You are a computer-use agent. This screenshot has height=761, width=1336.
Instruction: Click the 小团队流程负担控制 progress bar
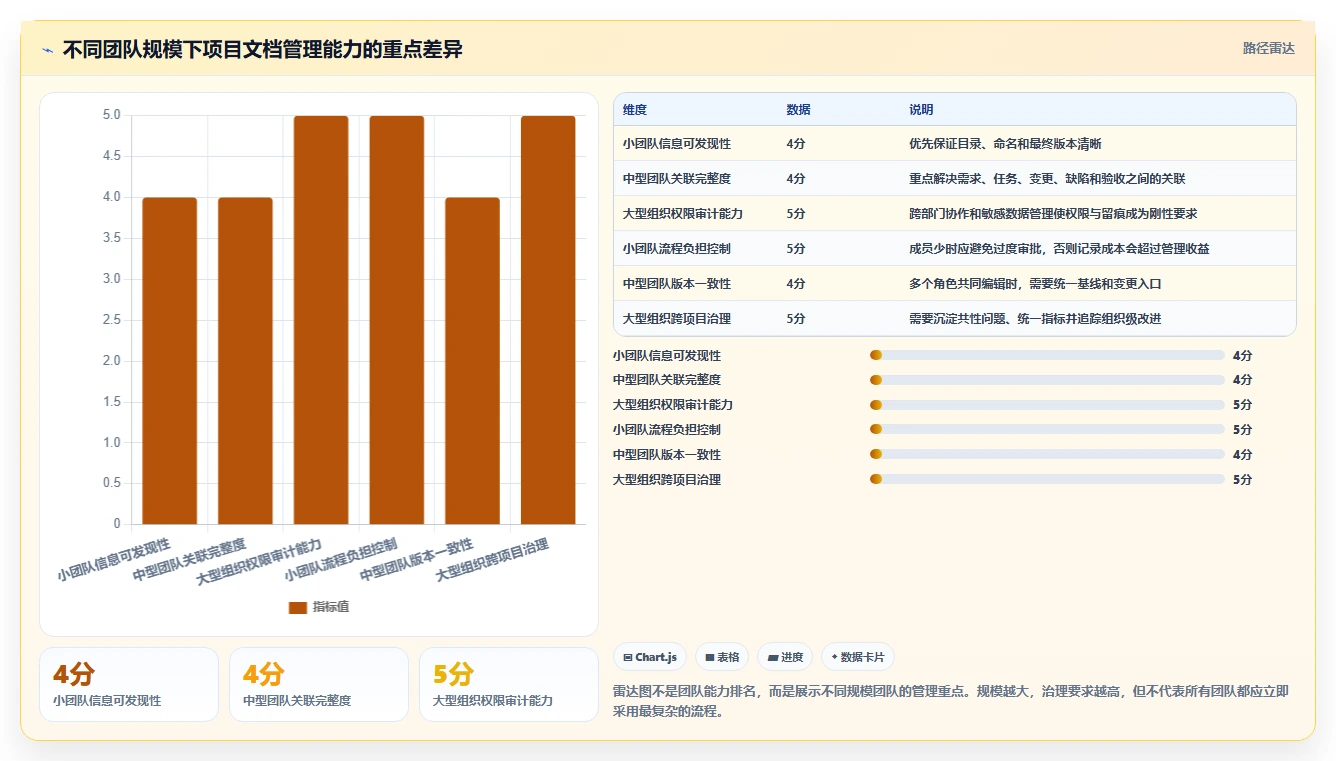tap(1047, 430)
